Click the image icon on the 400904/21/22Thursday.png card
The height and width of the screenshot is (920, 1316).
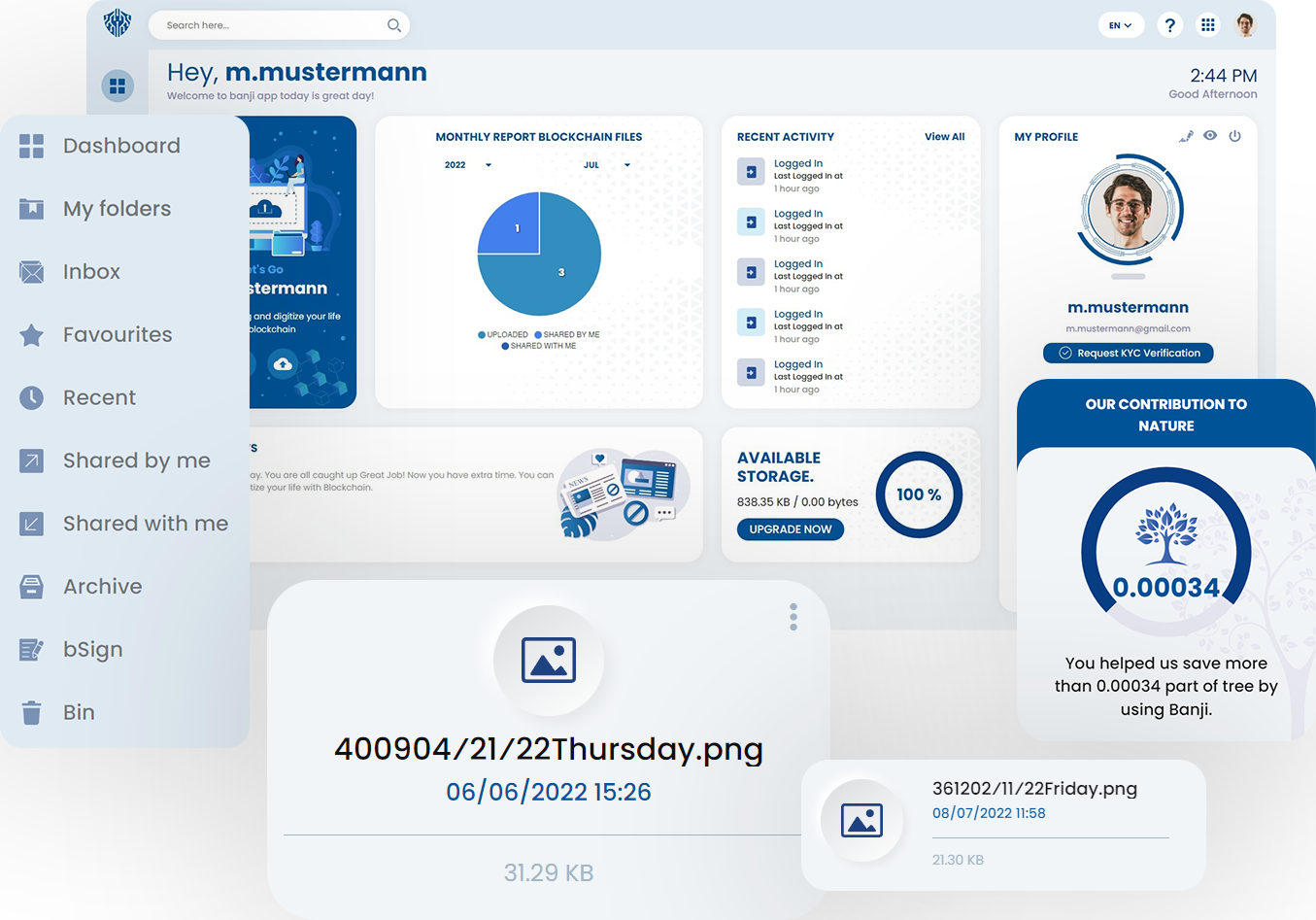coord(549,661)
